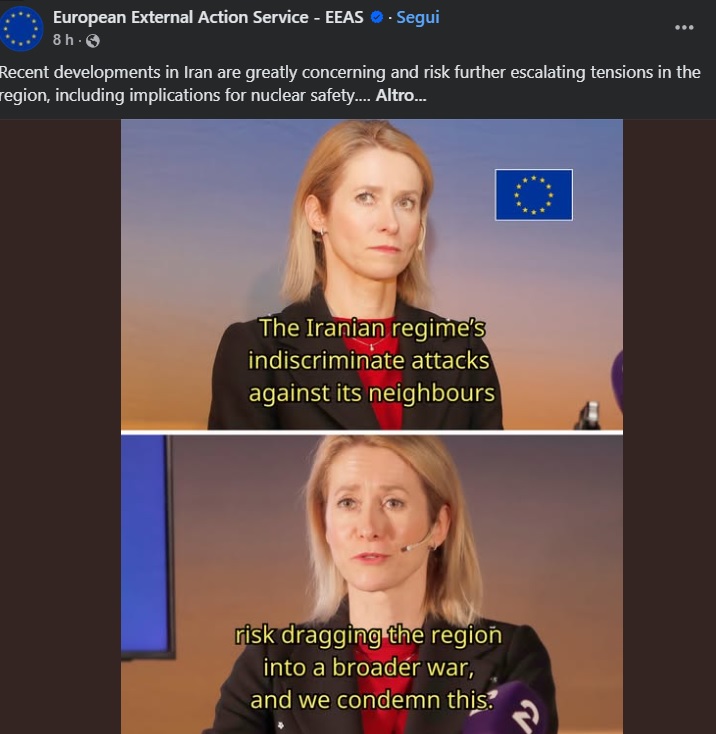
Task: Click the EU flag logo in image
Action: click(533, 195)
